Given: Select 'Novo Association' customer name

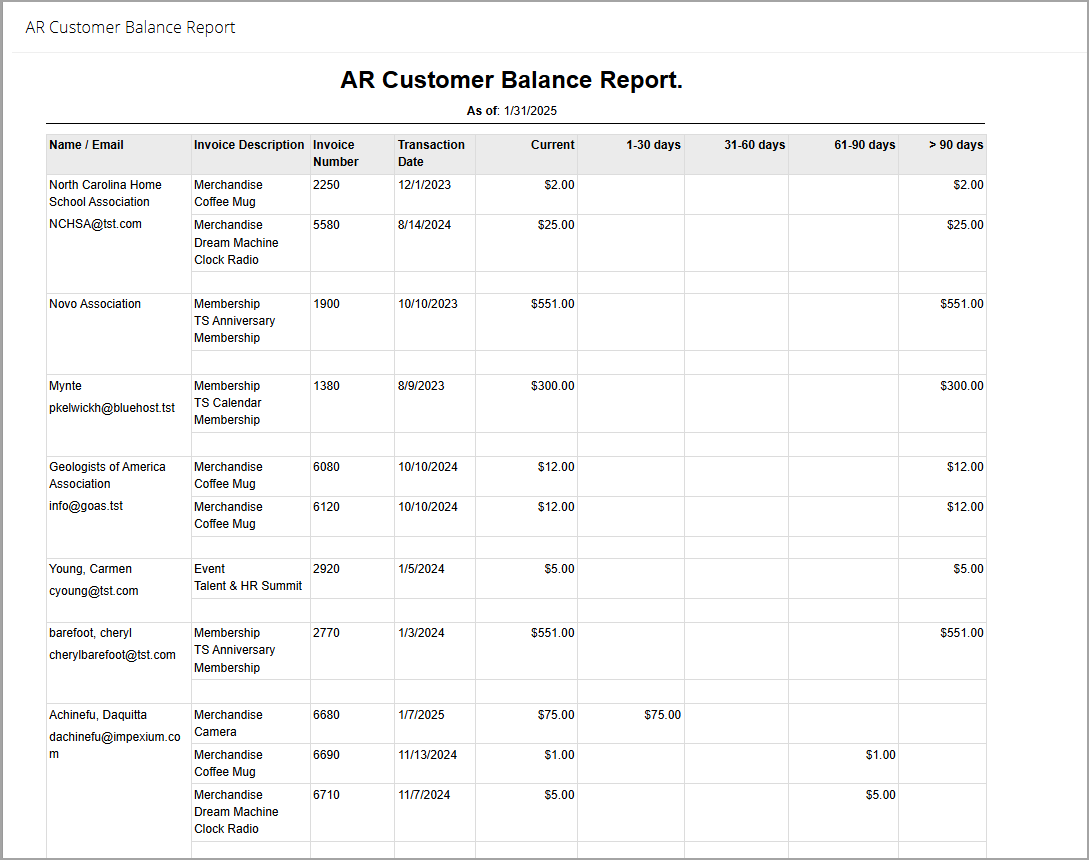Looking at the screenshot, I should [94, 304].
